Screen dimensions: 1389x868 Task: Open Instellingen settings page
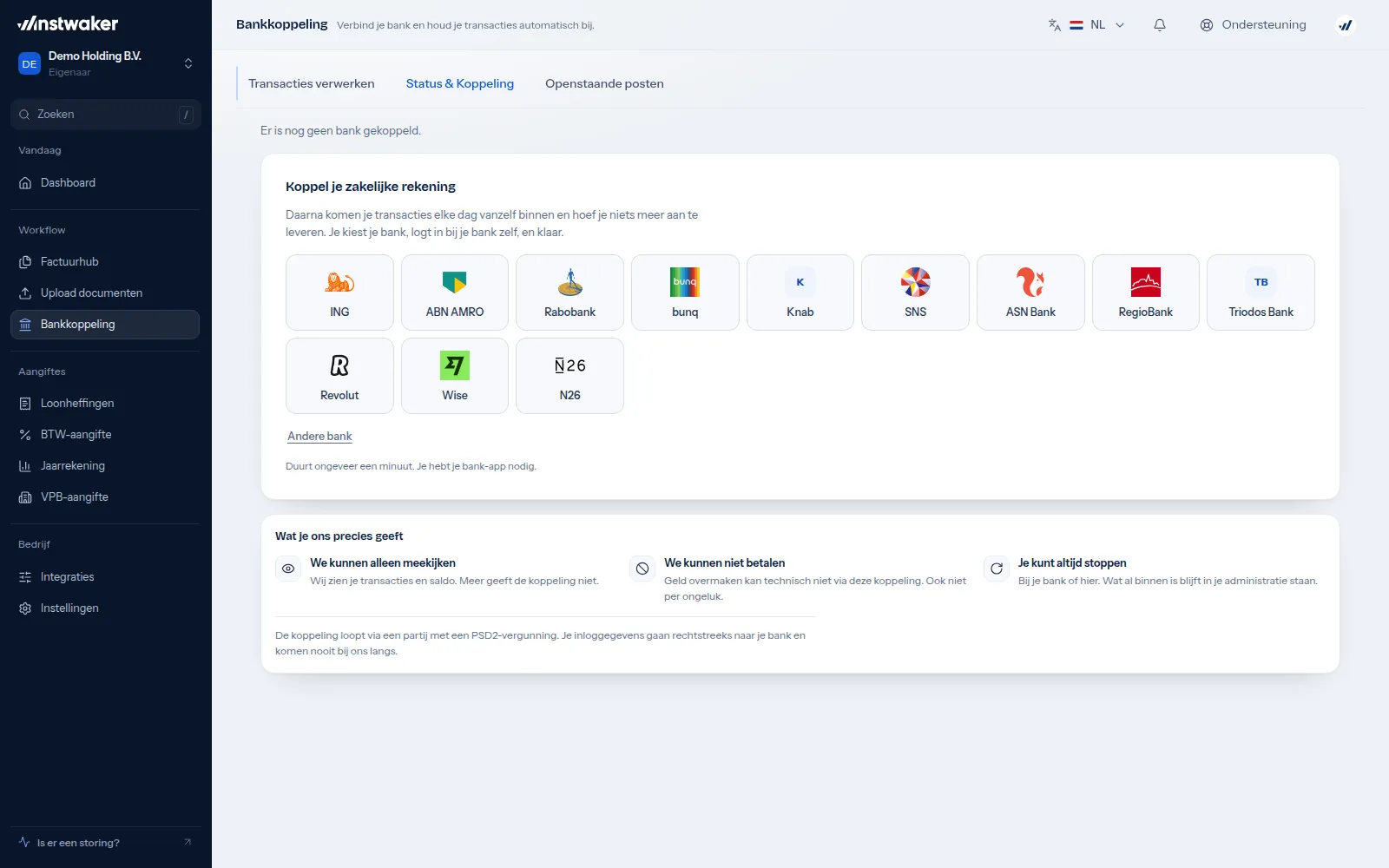pyautogui.click(x=105, y=608)
